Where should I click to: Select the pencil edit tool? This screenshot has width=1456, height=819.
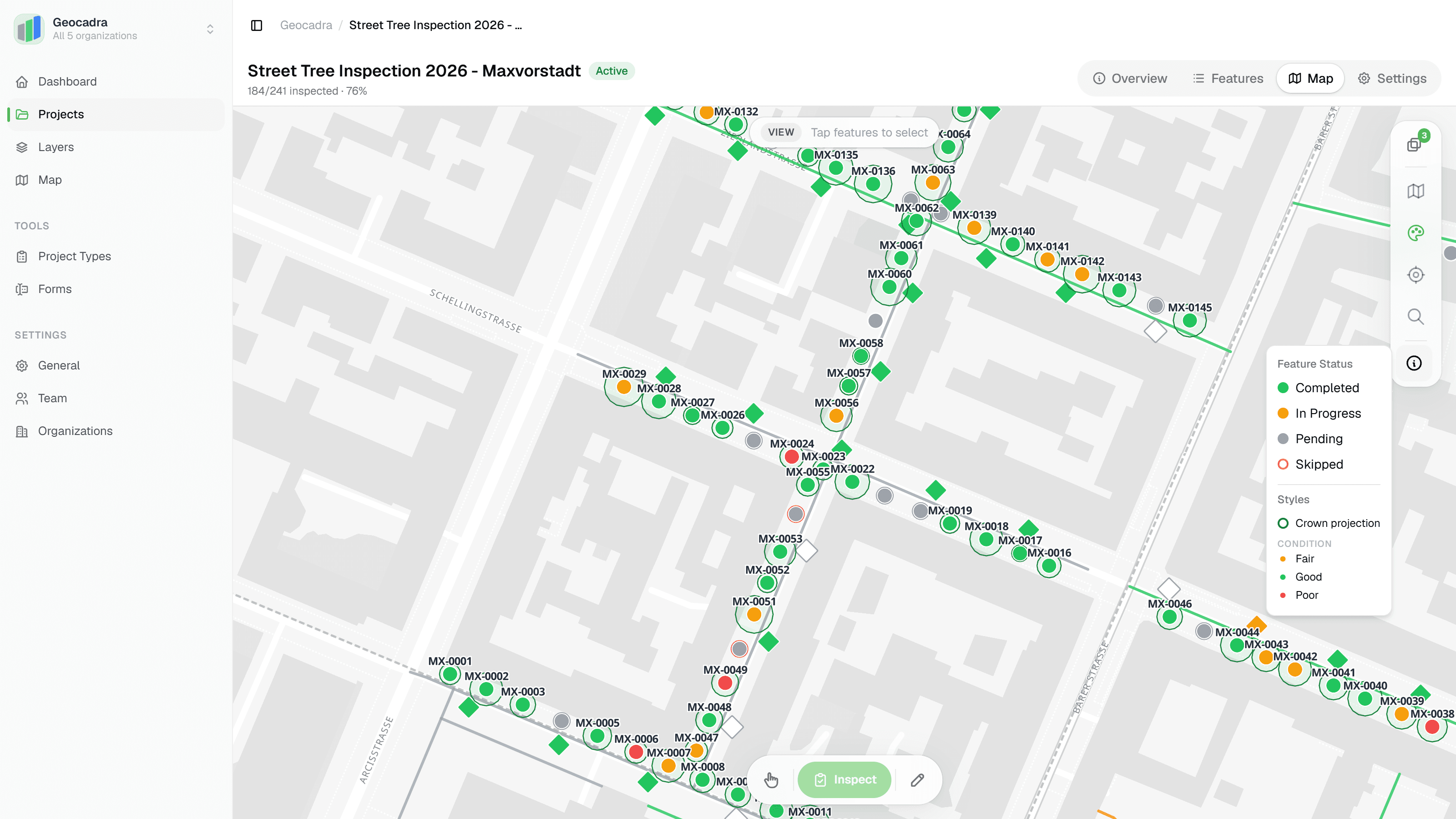point(917,780)
